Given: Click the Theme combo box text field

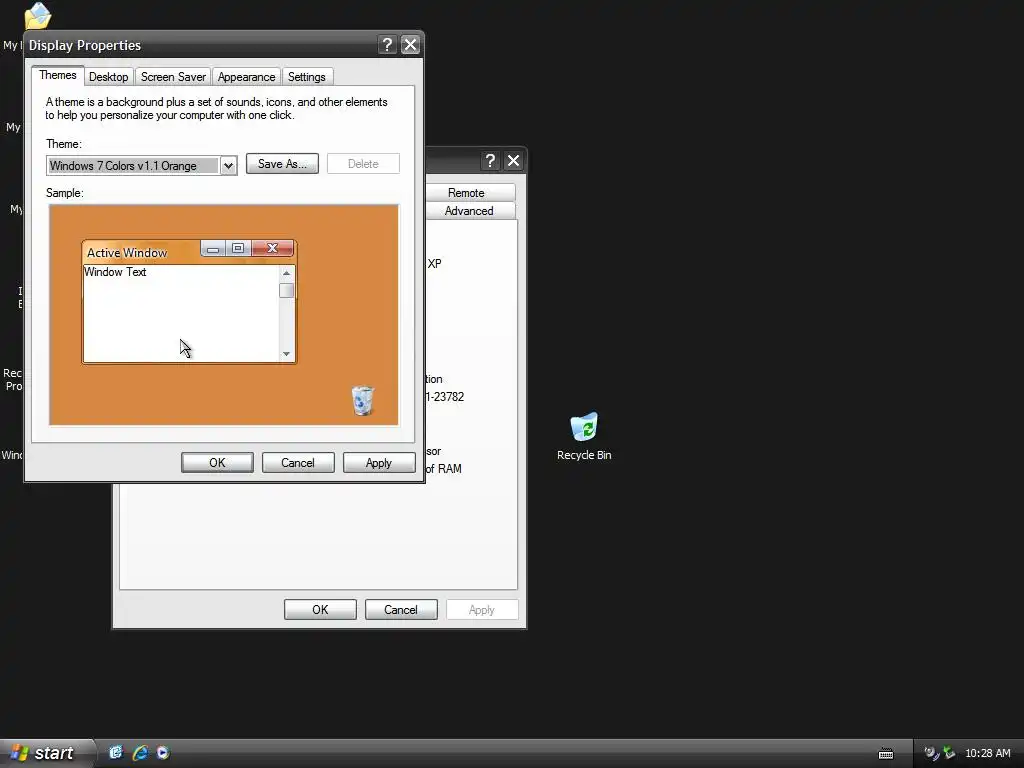Looking at the screenshot, I should pyautogui.click(x=133, y=166).
